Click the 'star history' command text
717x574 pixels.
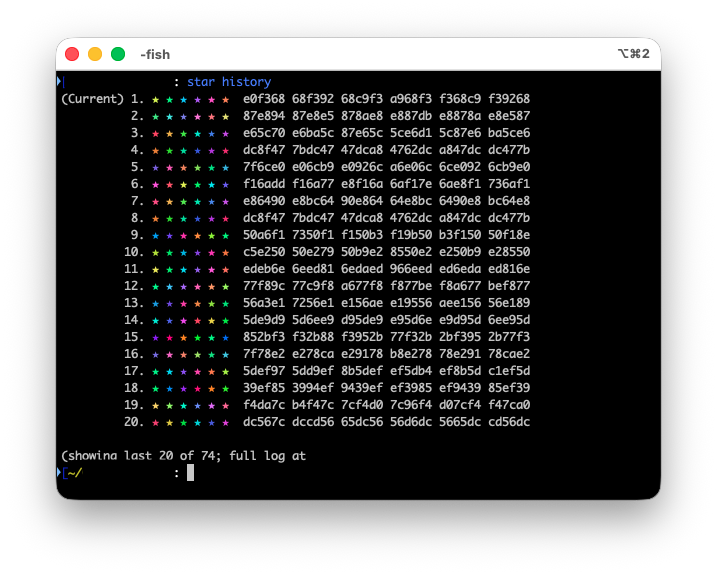click(x=229, y=82)
